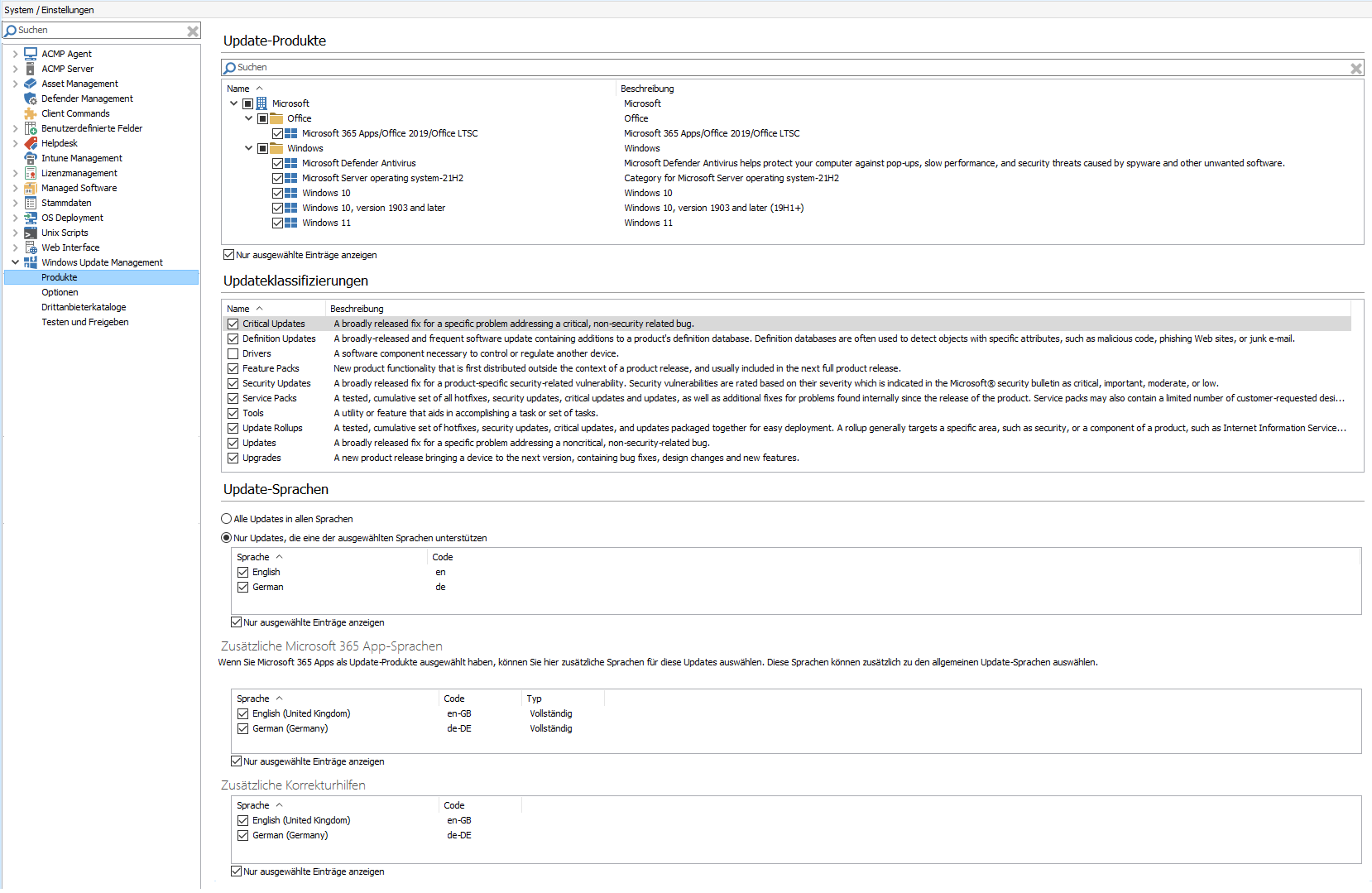
Task: Open Testen und Freigeben page
Action: click(84, 322)
